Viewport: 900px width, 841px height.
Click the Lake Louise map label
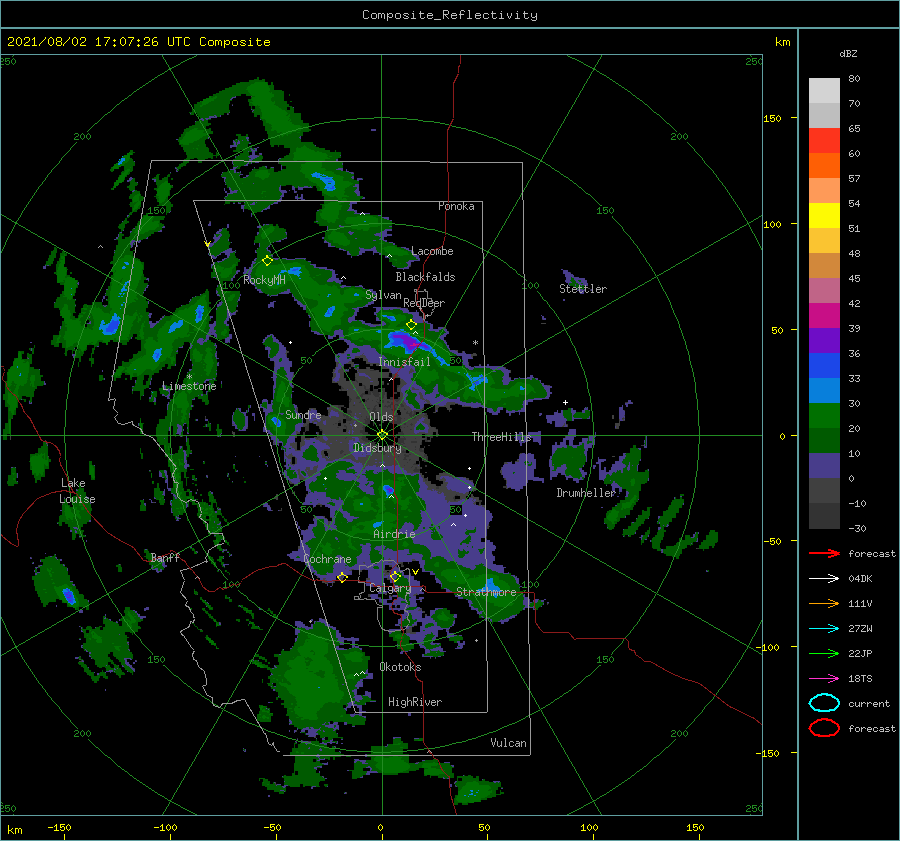pyautogui.click(x=77, y=491)
